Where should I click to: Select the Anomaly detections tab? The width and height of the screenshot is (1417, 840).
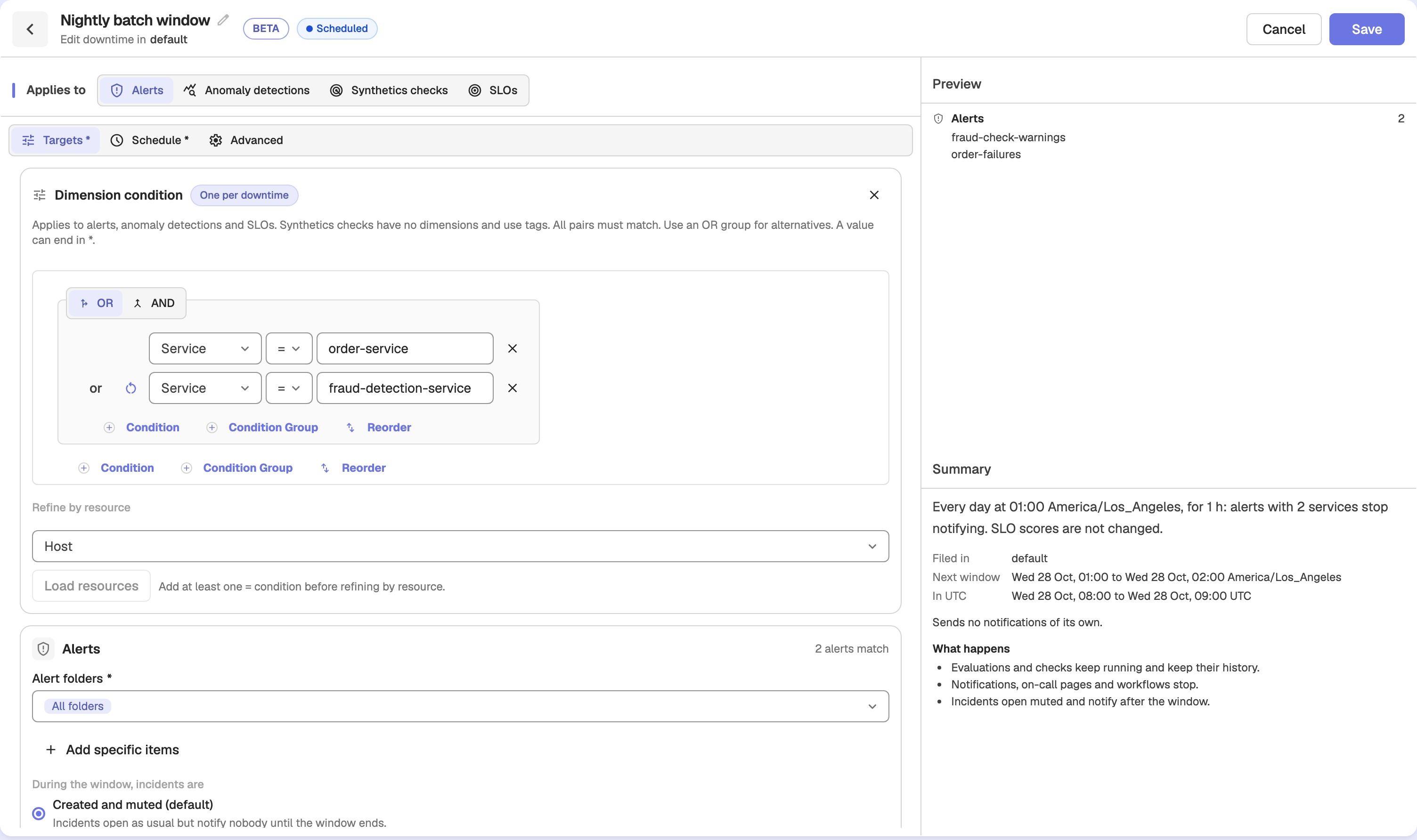point(246,90)
